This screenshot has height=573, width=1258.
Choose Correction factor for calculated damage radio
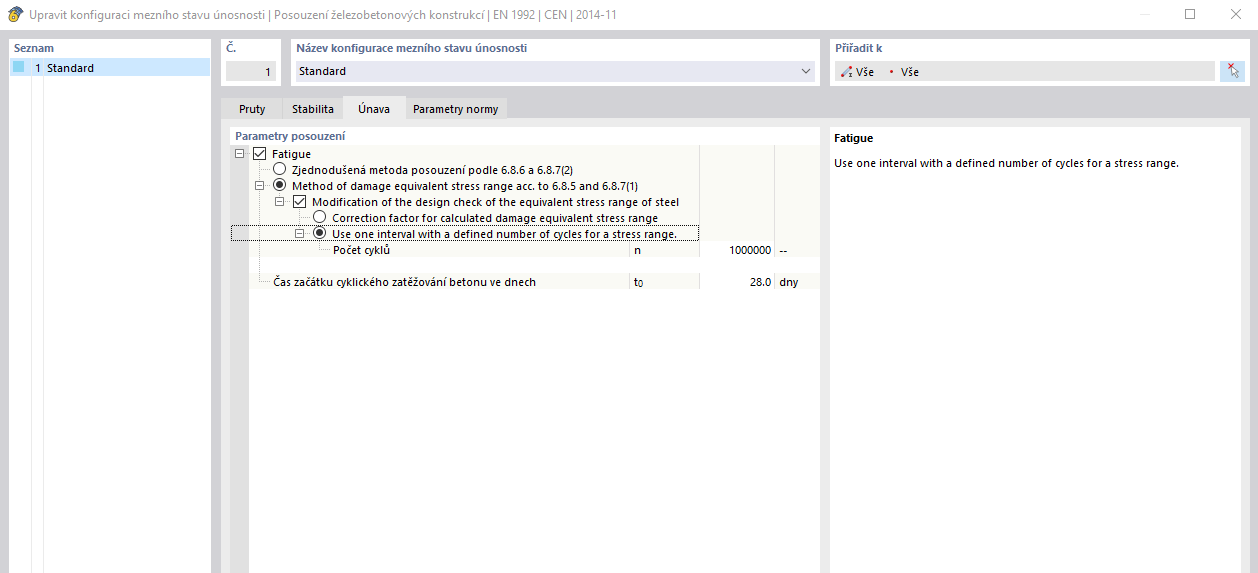pyautogui.click(x=320, y=218)
